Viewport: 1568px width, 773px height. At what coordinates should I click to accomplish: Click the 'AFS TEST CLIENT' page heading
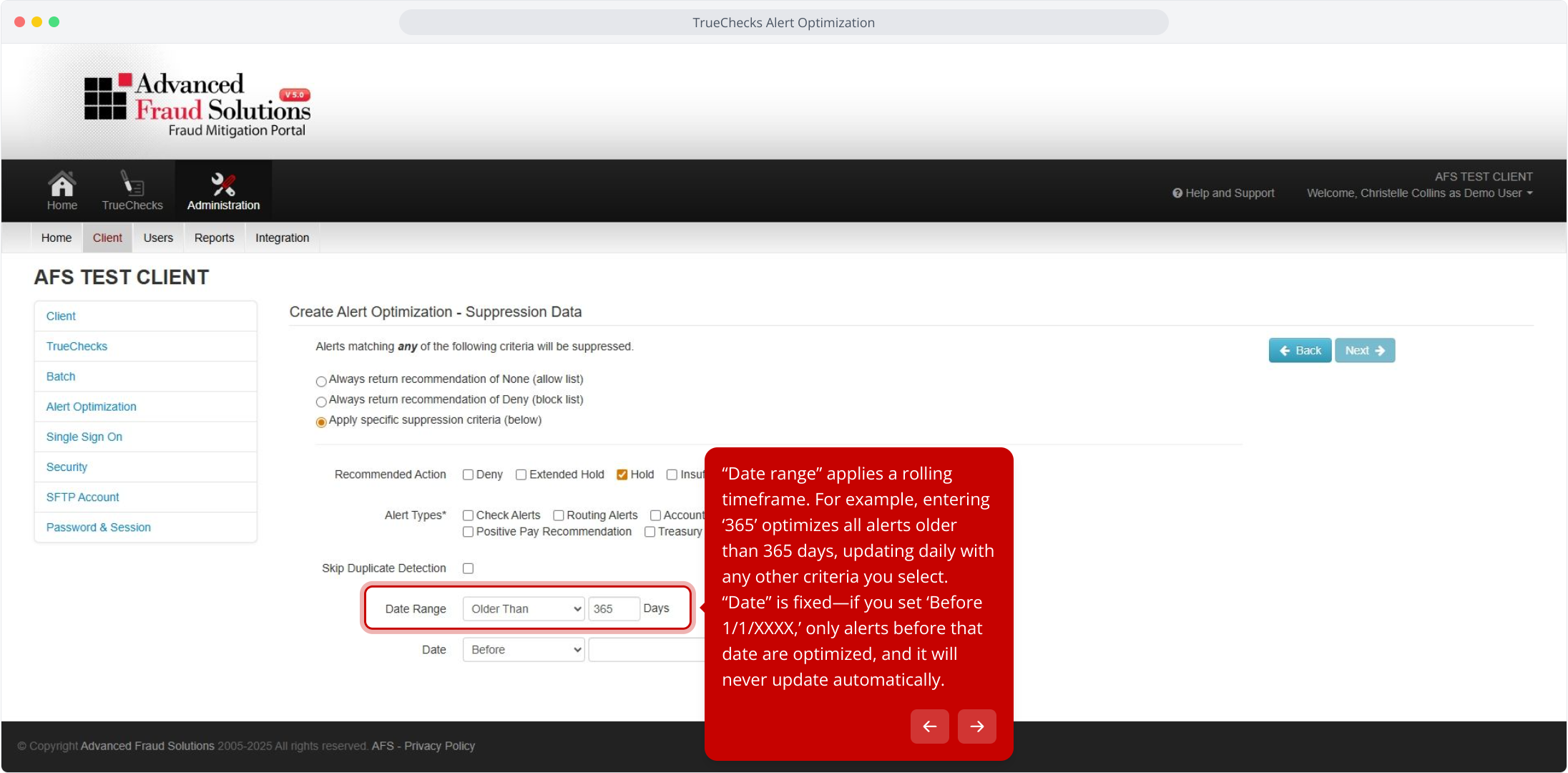122,278
